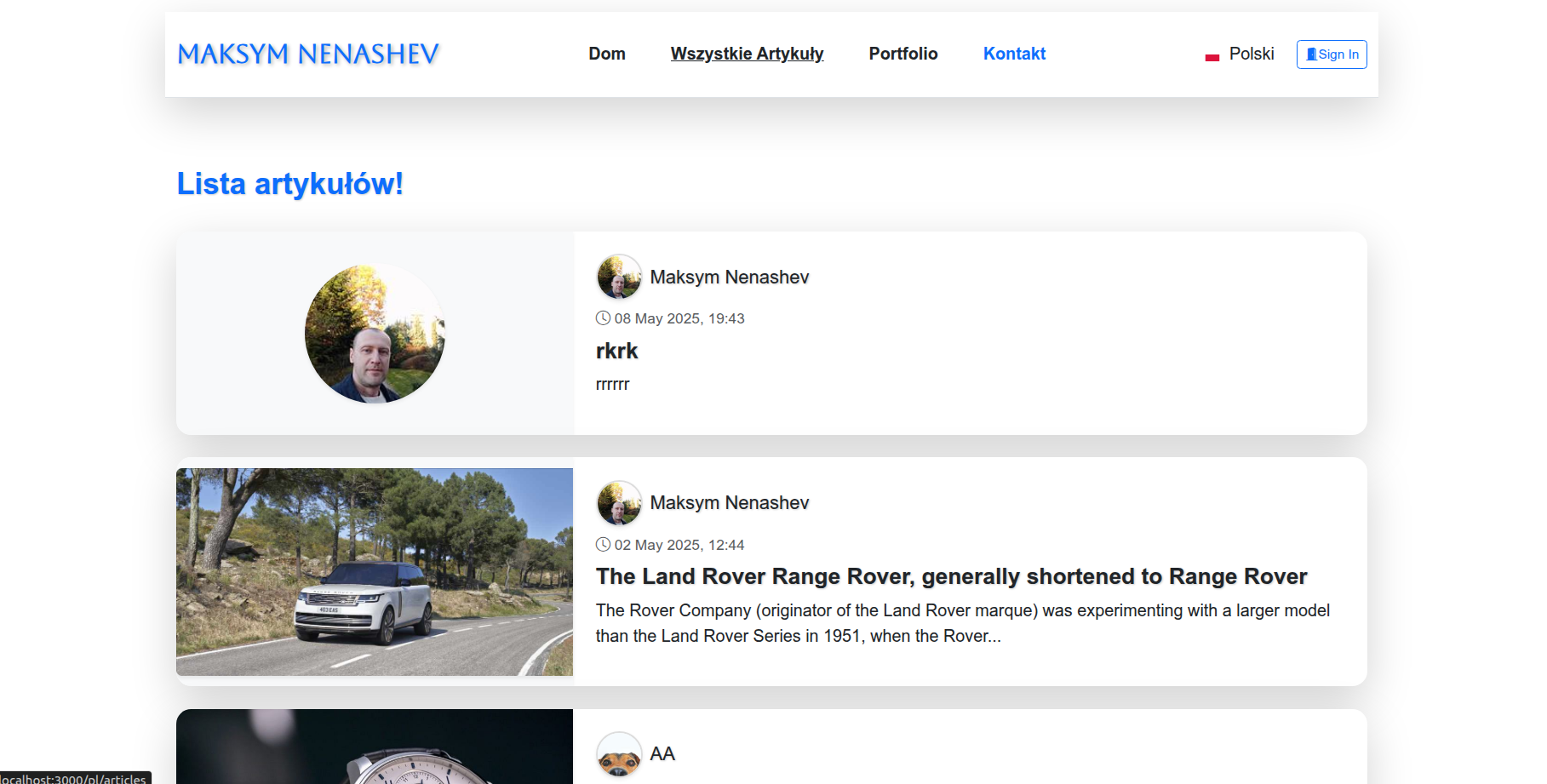The width and height of the screenshot is (1547, 784).
Task: Open the large portrait thumbnail of rkrk article
Action: point(375,334)
